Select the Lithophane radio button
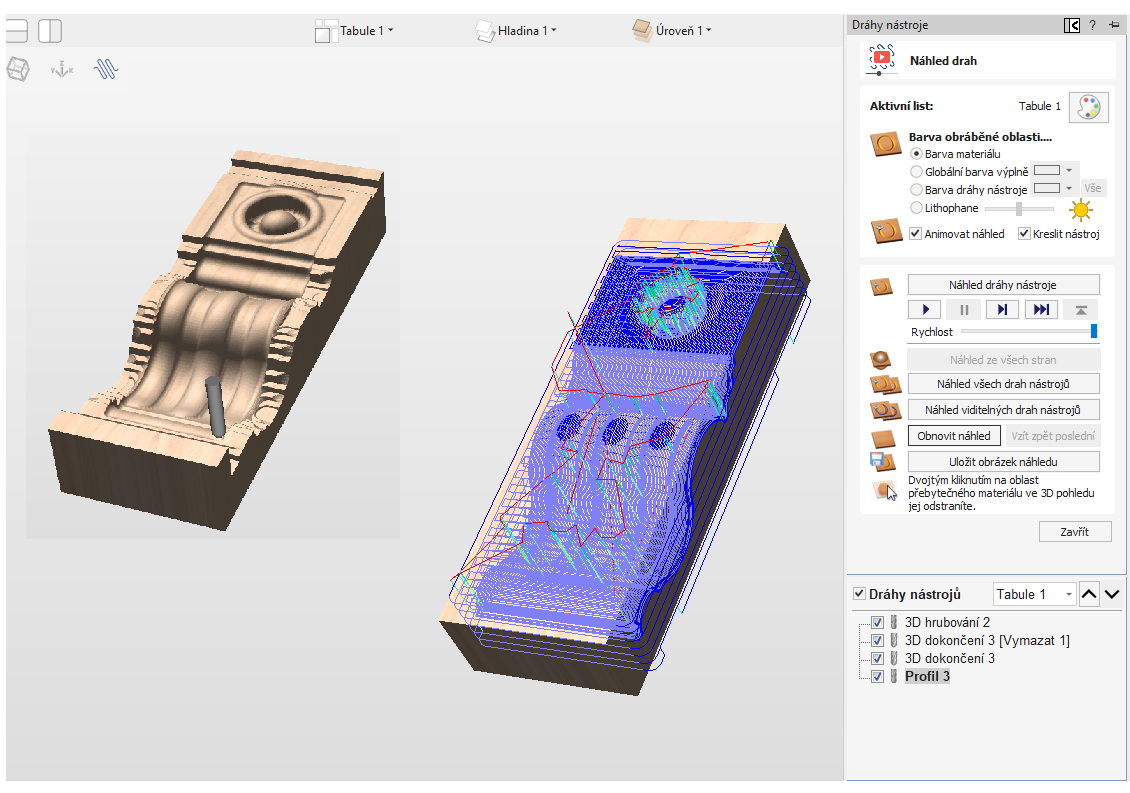 pos(917,208)
